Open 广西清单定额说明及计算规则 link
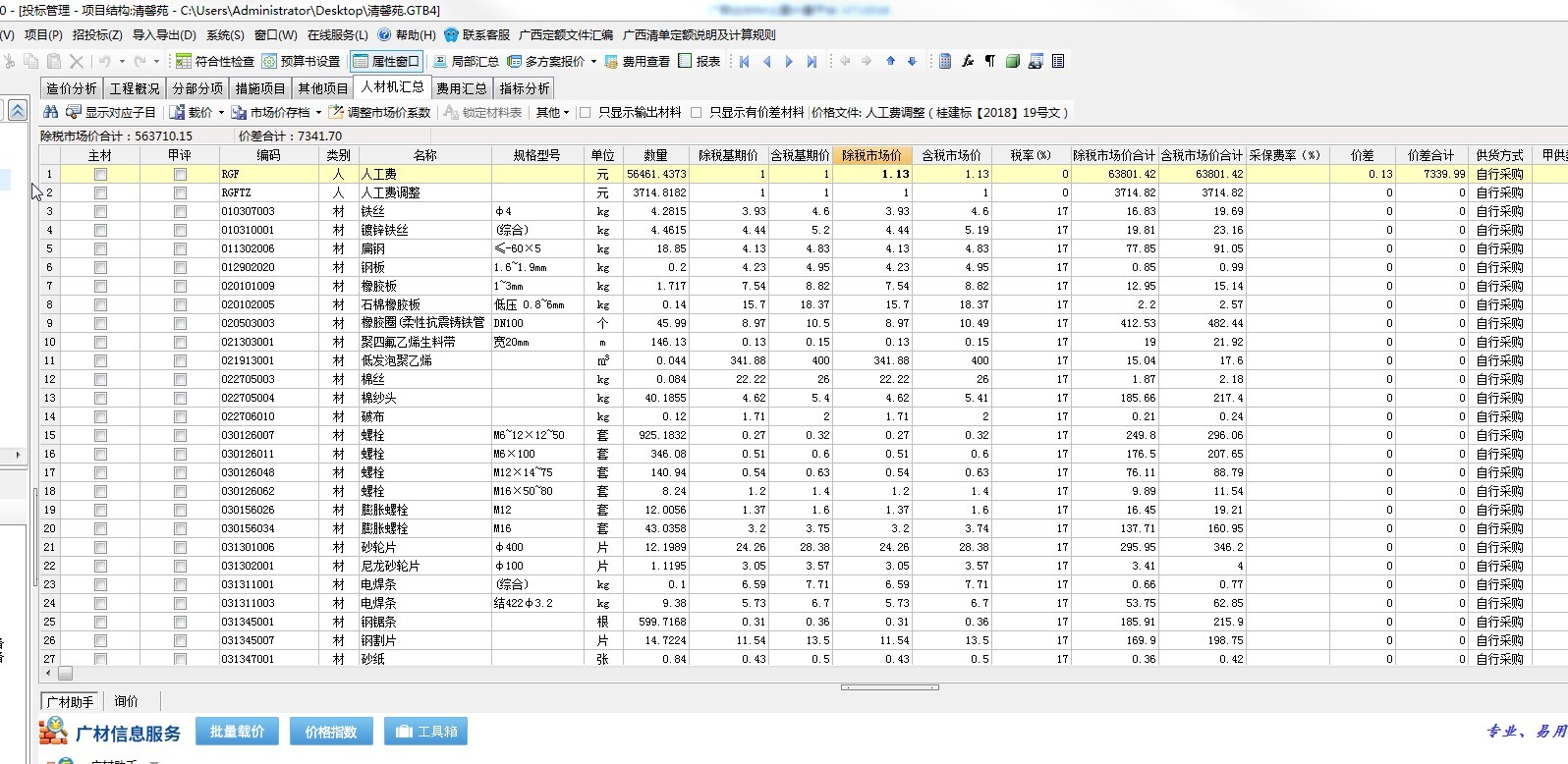1568x764 pixels. point(699,34)
